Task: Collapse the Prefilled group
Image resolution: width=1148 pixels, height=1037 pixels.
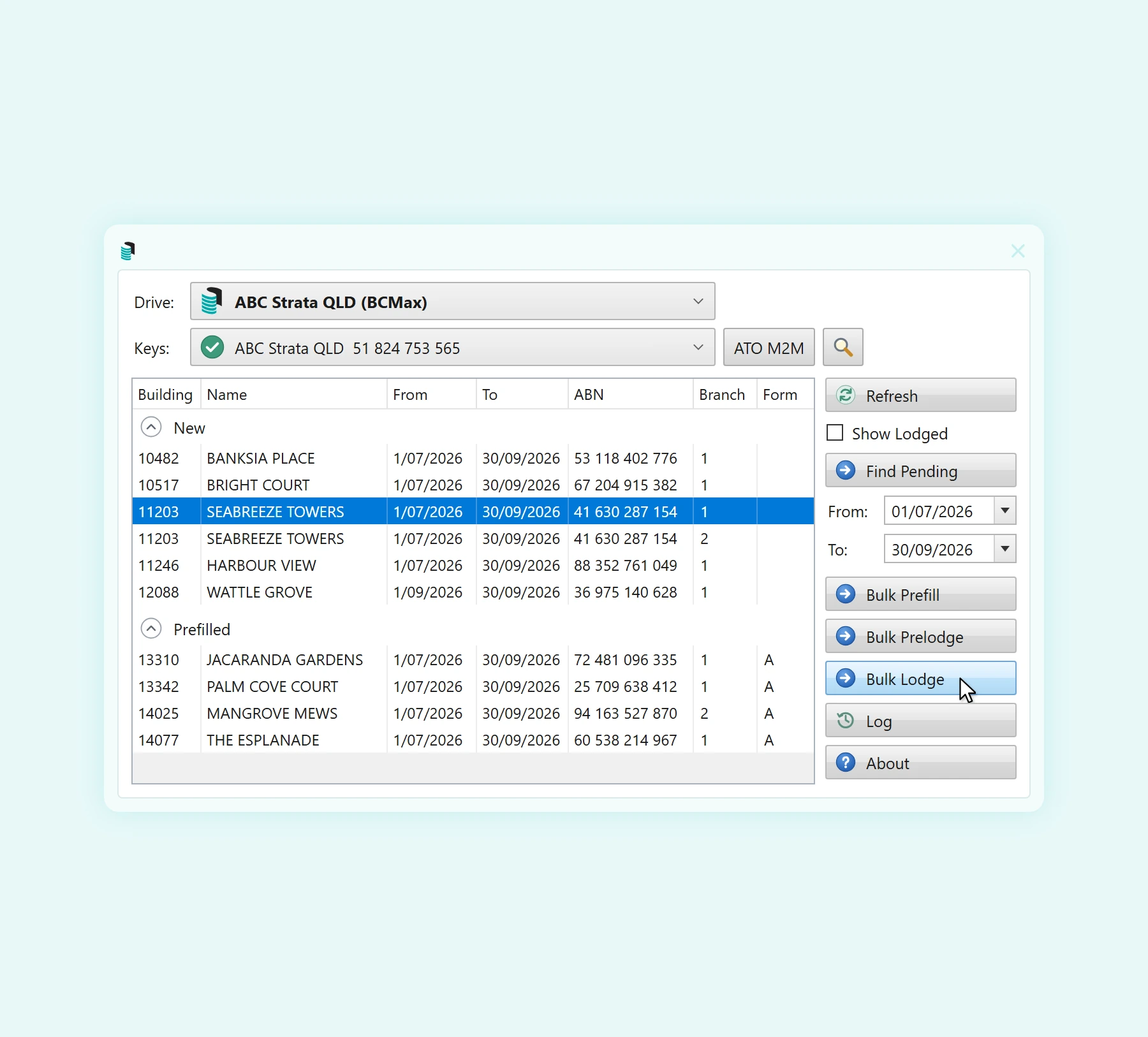Action: [151, 629]
